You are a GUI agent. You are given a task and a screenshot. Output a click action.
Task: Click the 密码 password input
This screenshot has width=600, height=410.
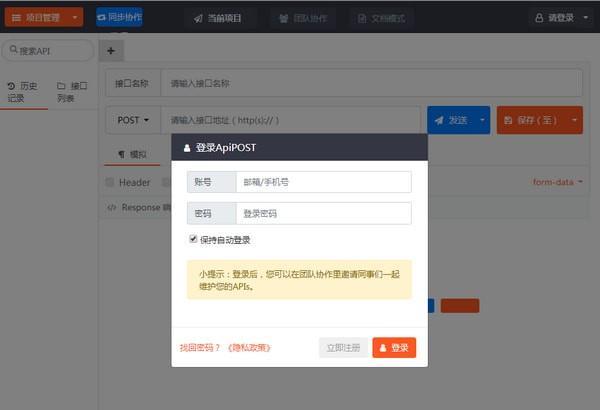tap(324, 213)
